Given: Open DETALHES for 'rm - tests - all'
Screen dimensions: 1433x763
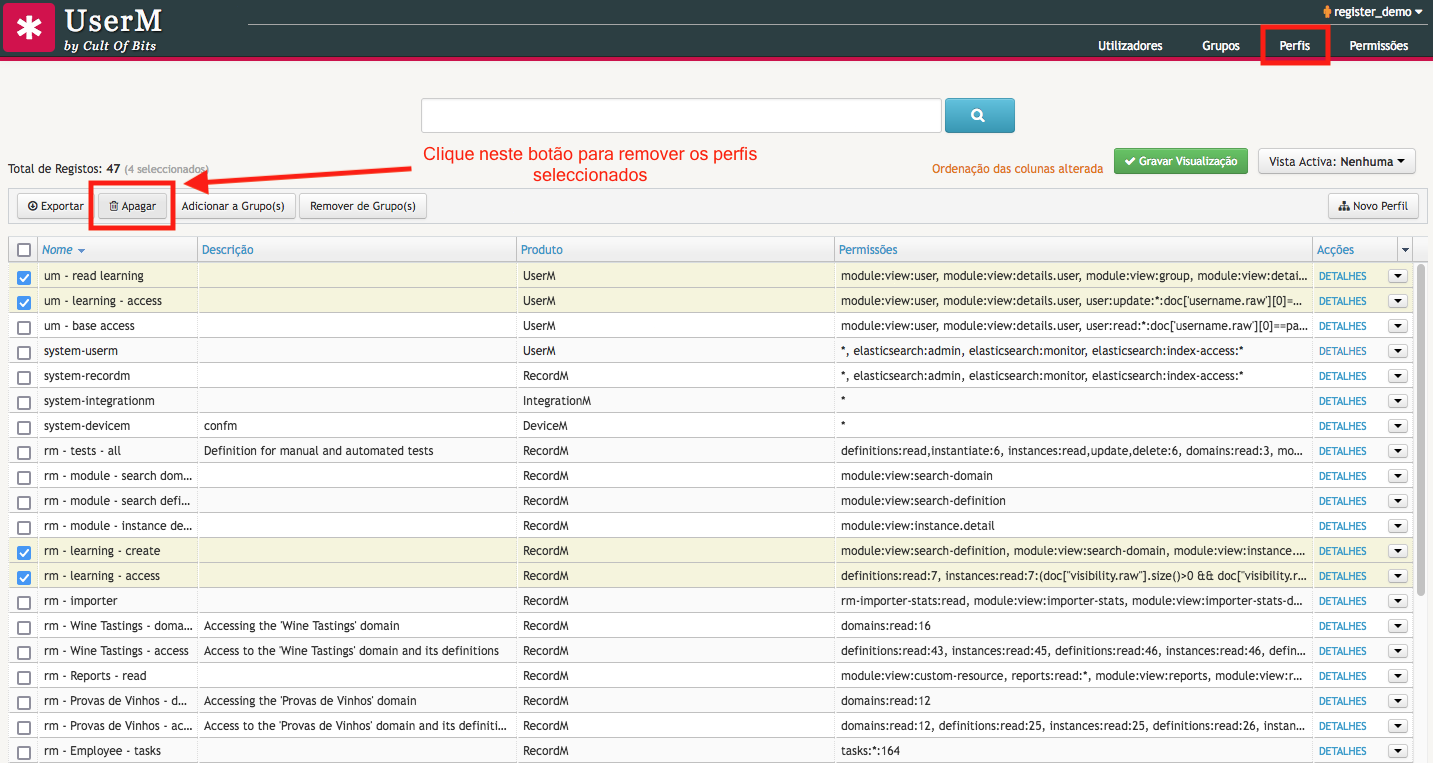Looking at the screenshot, I should (1342, 451).
